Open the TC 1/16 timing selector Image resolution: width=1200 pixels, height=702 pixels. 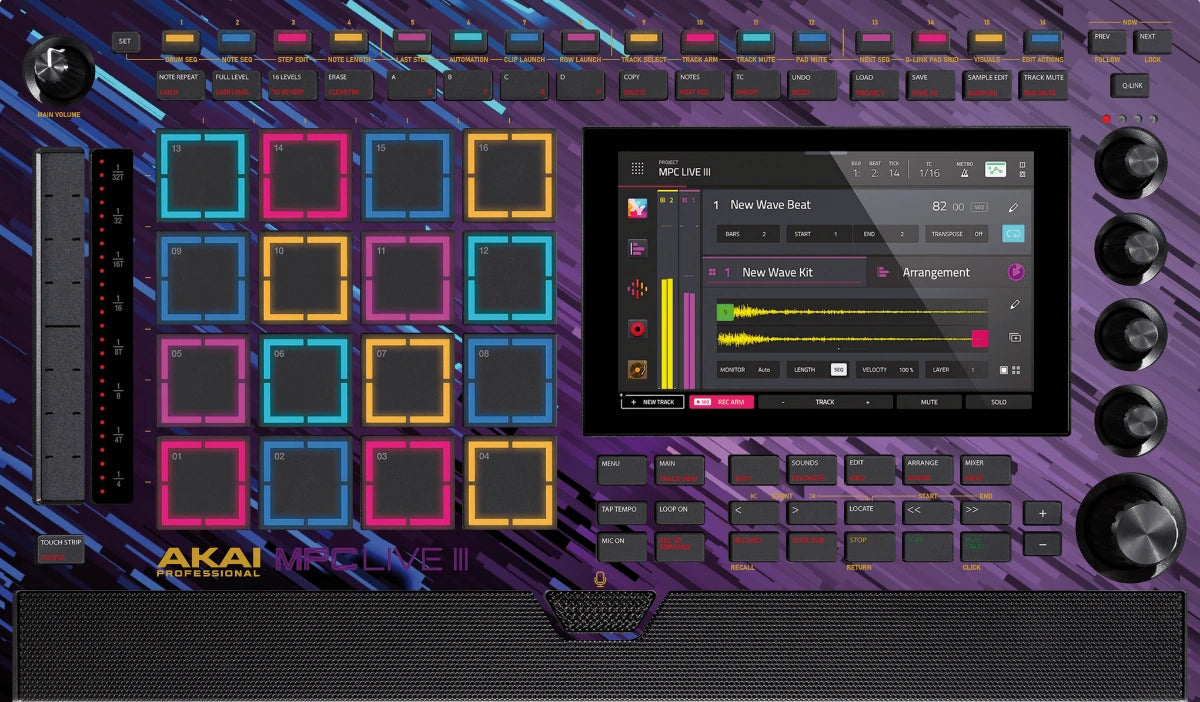pos(929,170)
